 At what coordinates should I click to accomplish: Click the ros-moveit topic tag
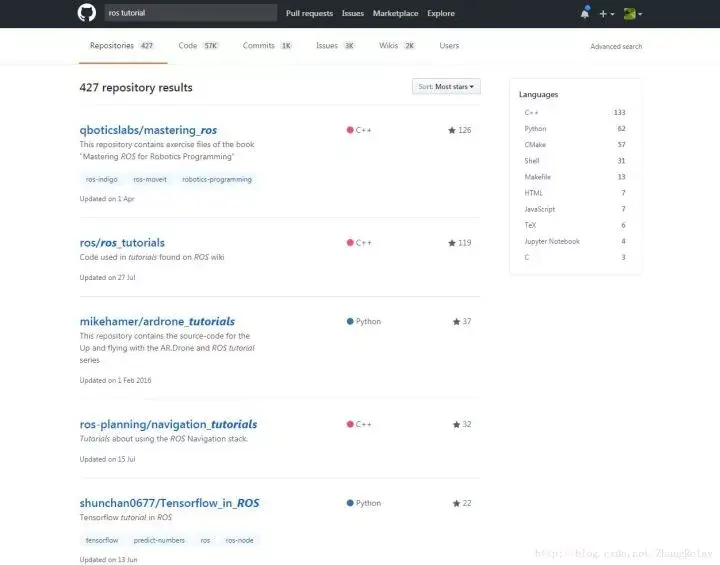(x=149, y=180)
